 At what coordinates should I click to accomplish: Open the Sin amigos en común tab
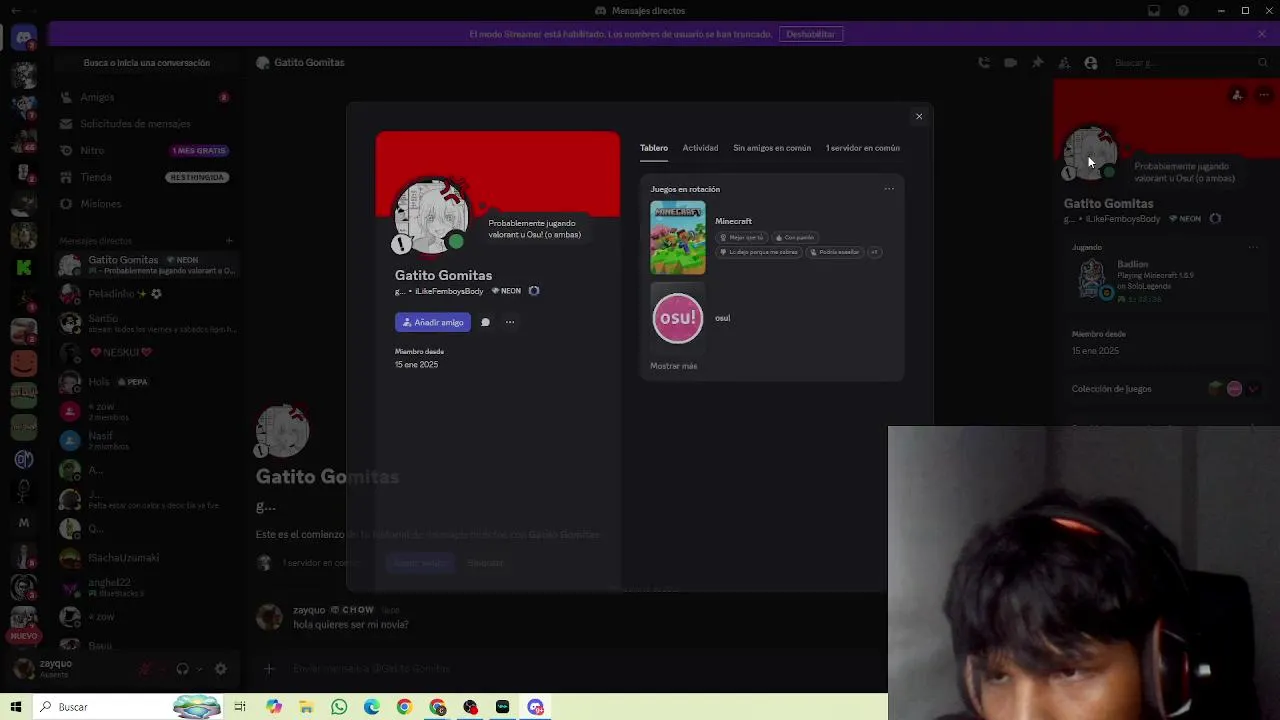(772, 148)
